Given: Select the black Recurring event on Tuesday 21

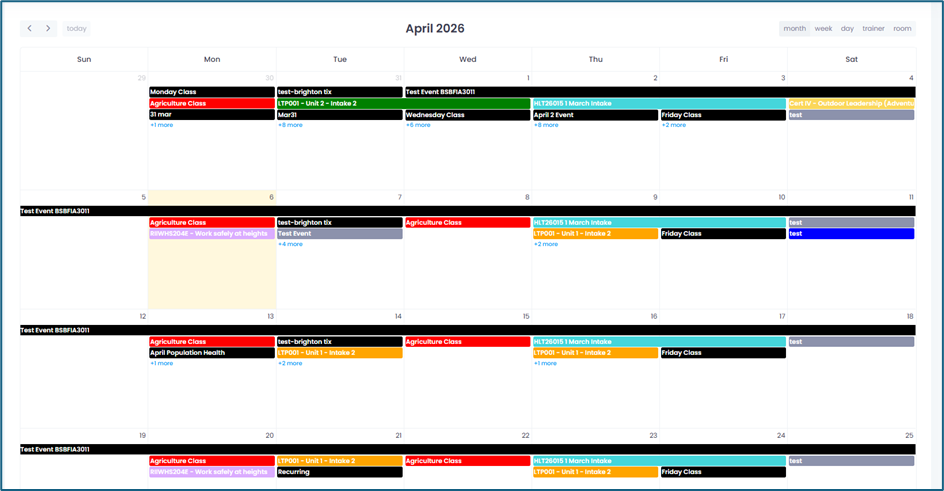Looking at the screenshot, I should 339,472.
